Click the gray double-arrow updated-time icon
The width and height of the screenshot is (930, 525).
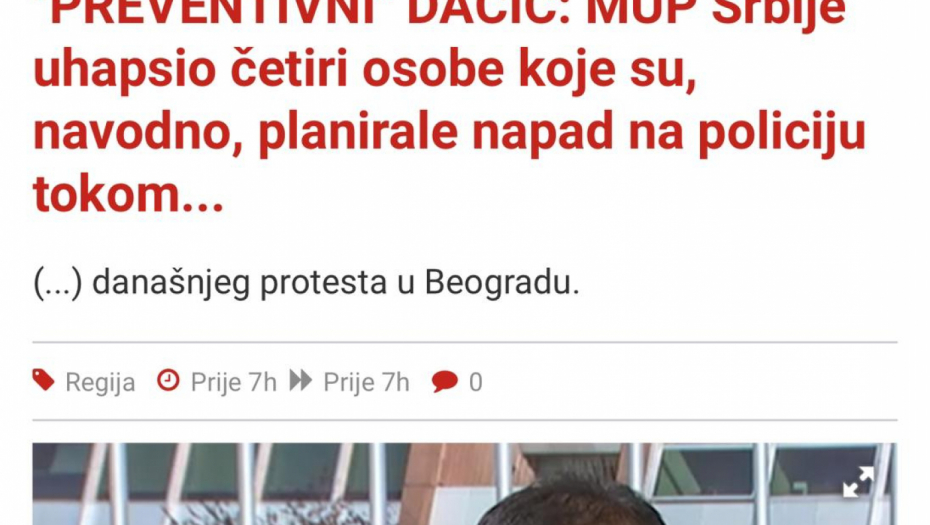(x=301, y=380)
